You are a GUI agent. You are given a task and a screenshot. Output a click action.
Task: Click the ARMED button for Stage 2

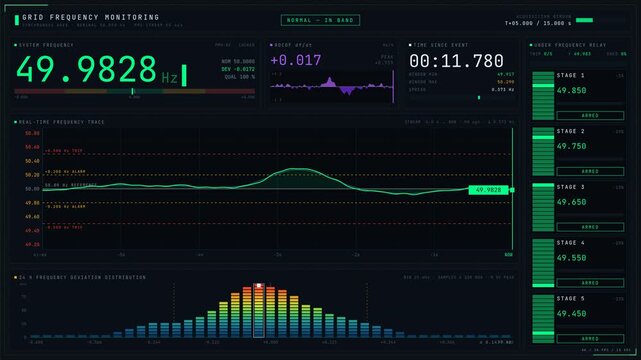pos(590,171)
